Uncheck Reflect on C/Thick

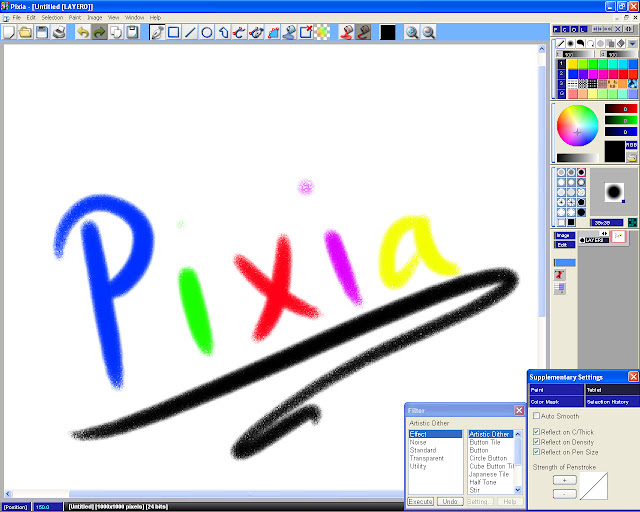point(537,432)
